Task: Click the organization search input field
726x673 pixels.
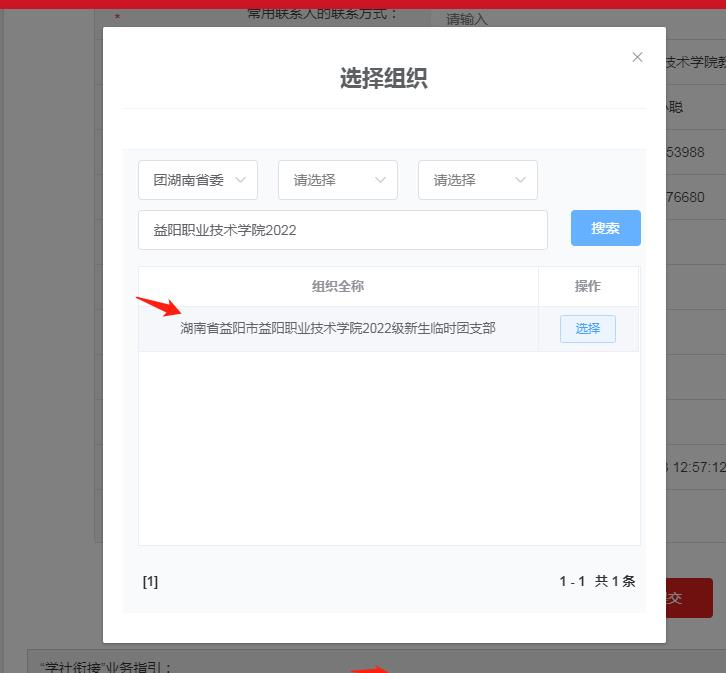Action: point(343,230)
